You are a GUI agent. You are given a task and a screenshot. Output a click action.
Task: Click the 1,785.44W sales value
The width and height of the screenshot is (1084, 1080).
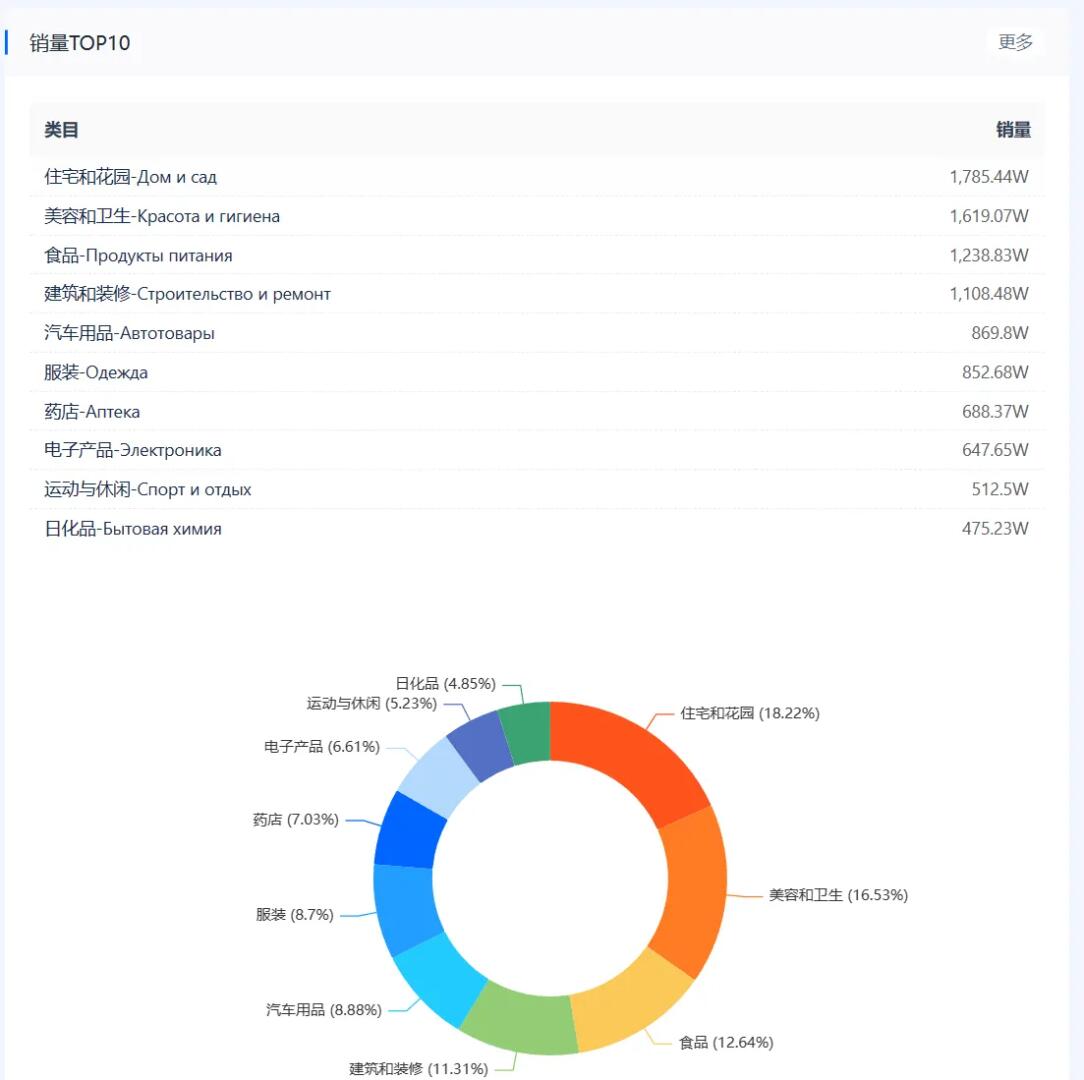click(989, 177)
